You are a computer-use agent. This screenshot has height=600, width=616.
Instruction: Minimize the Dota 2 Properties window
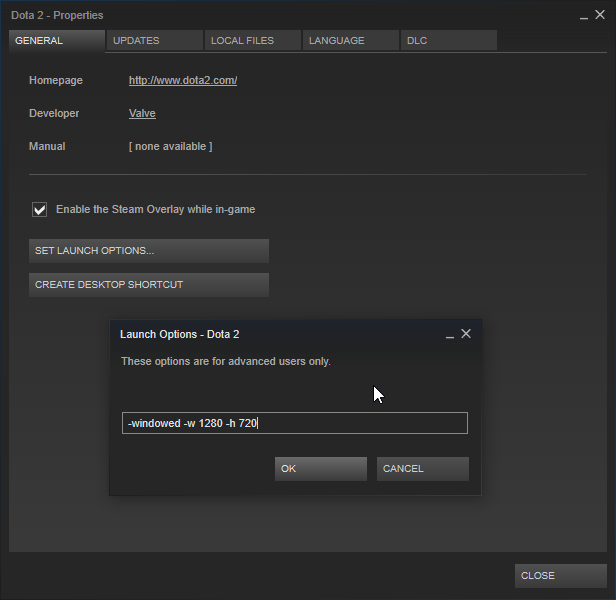pos(584,16)
